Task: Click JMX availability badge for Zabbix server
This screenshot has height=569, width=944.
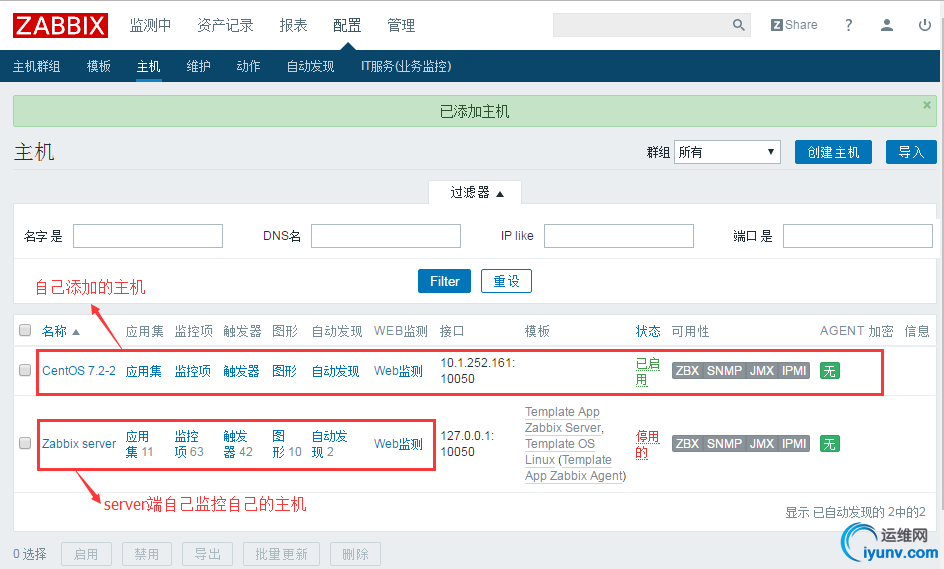Action: point(762,444)
